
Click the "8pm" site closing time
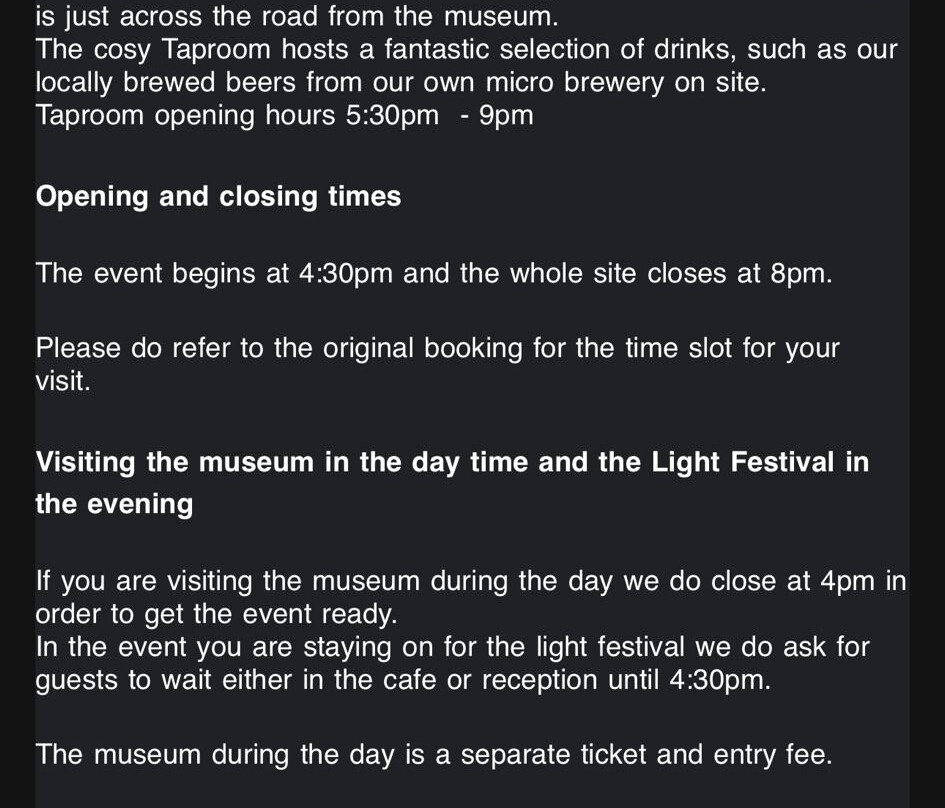click(800, 273)
